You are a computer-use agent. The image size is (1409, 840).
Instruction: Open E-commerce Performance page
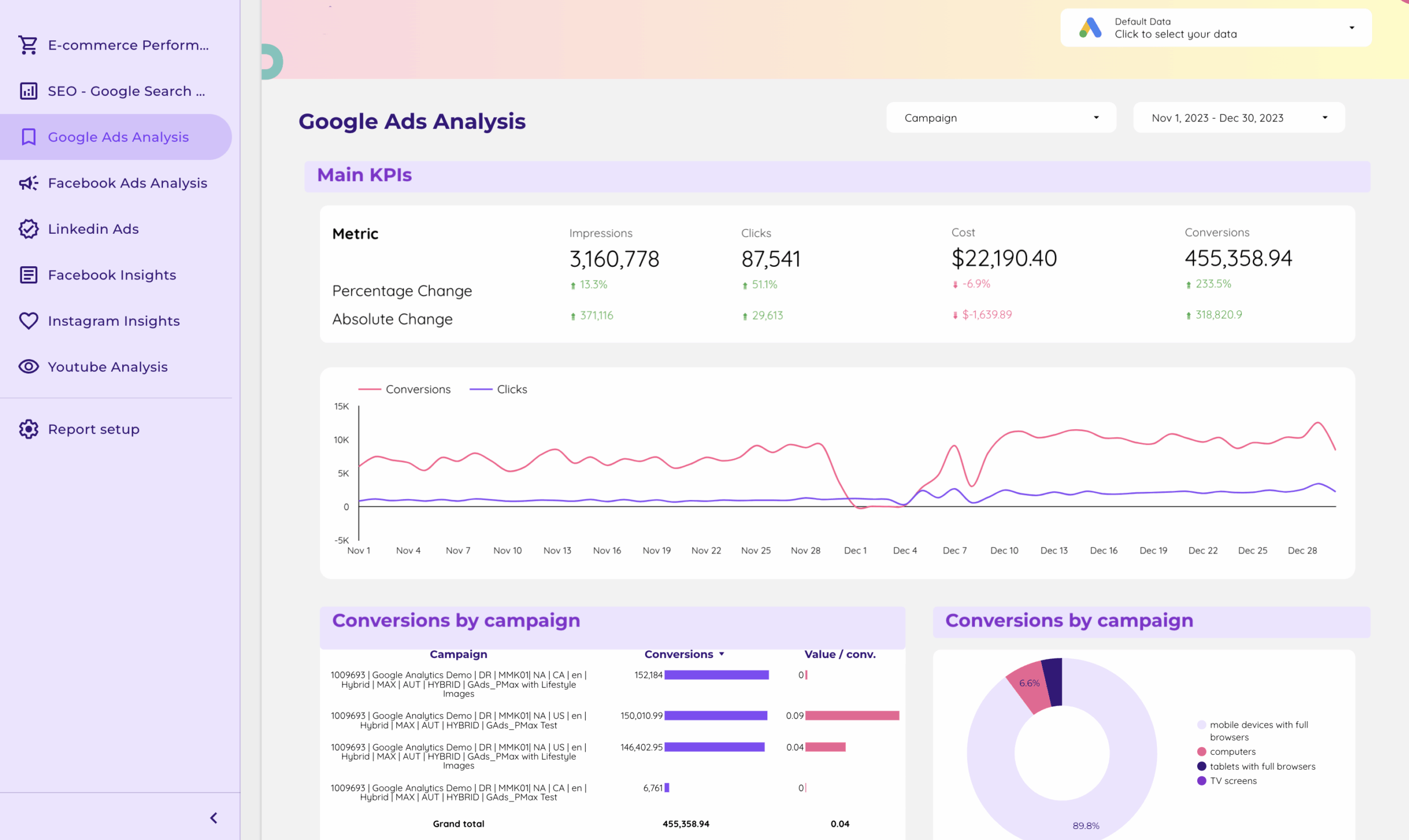pyautogui.click(x=116, y=45)
